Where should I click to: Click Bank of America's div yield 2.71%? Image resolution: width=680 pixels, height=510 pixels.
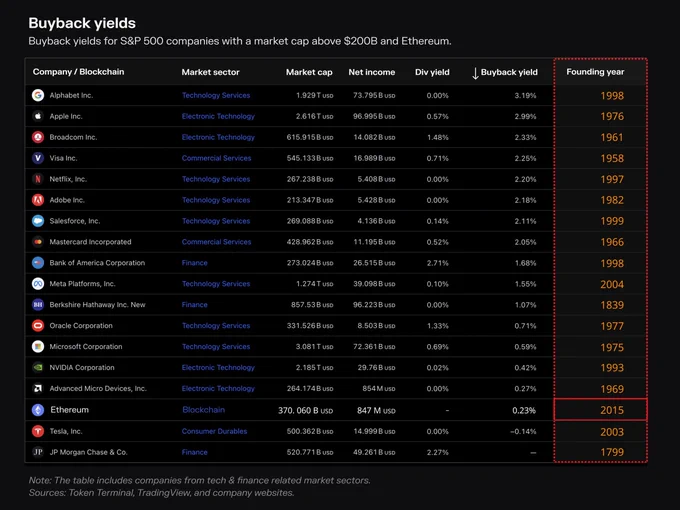click(437, 263)
